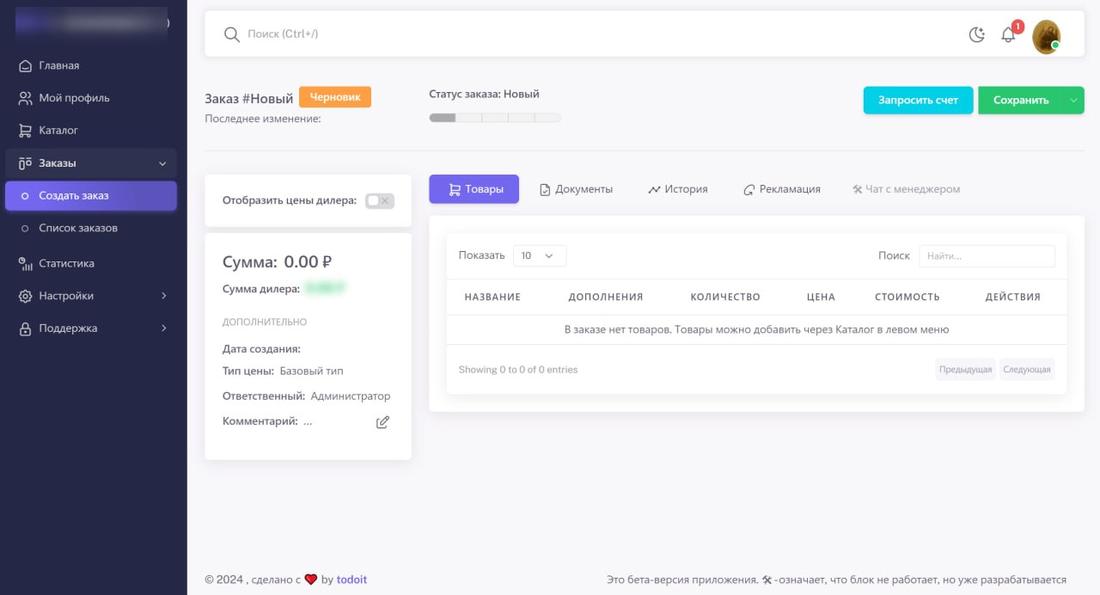Open the Сохранить button dropdown arrow
This screenshot has width=1100, height=595.
point(1074,100)
